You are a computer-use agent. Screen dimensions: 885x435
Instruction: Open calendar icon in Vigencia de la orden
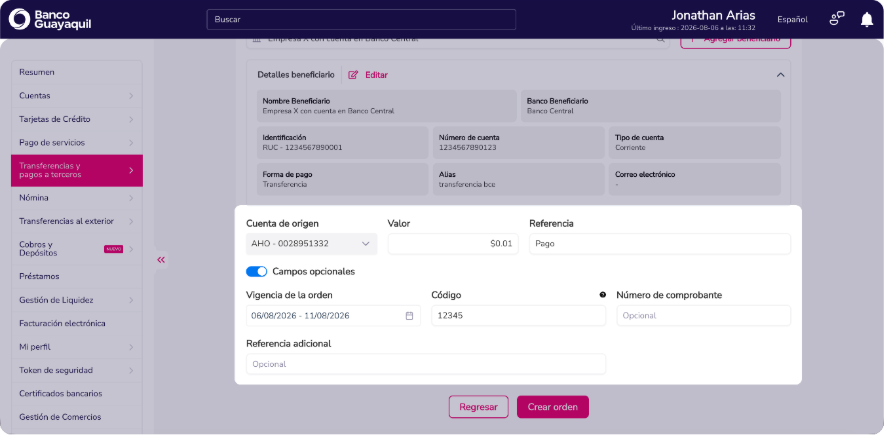coord(409,316)
